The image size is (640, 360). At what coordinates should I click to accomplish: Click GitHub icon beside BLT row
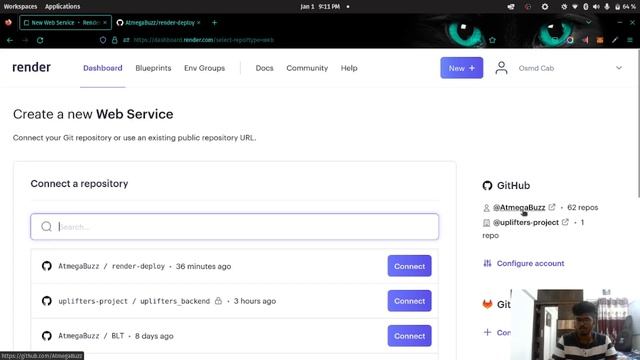pos(47,336)
